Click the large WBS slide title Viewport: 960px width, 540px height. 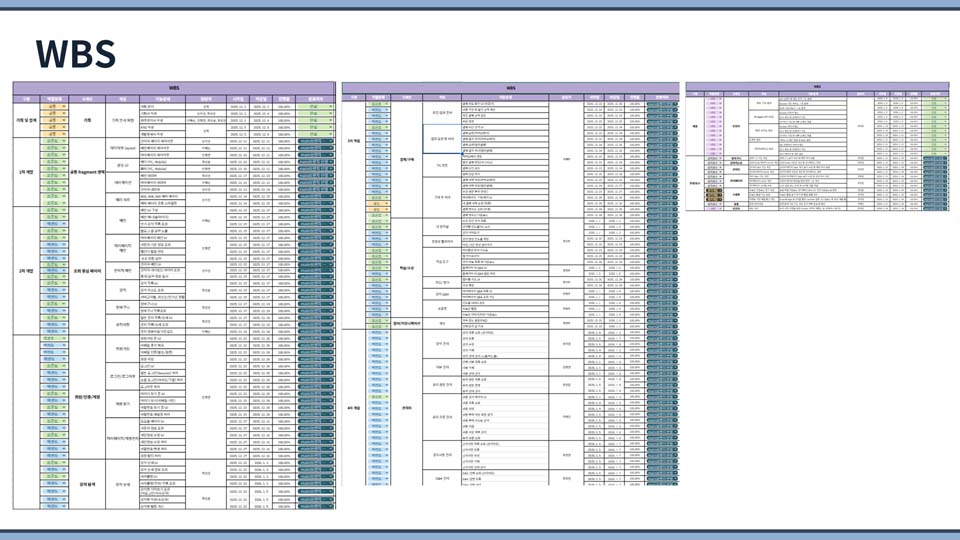(x=75, y=52)
